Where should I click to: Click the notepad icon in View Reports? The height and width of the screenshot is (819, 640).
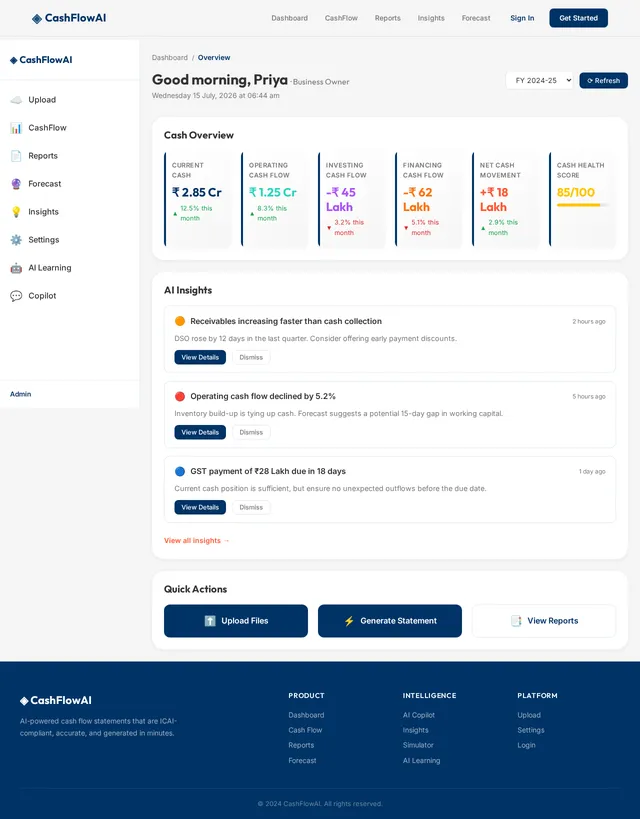click(516, 621)
